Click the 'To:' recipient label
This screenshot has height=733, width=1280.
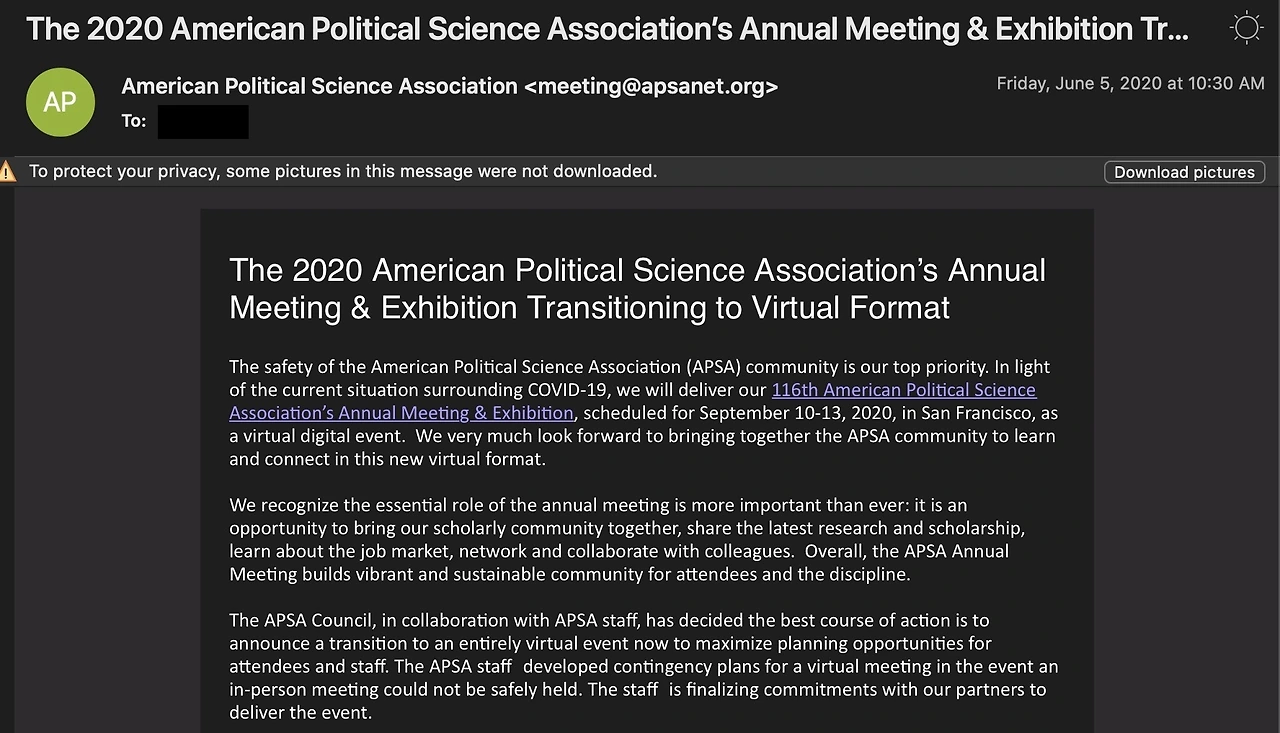(x=134, y=121)
